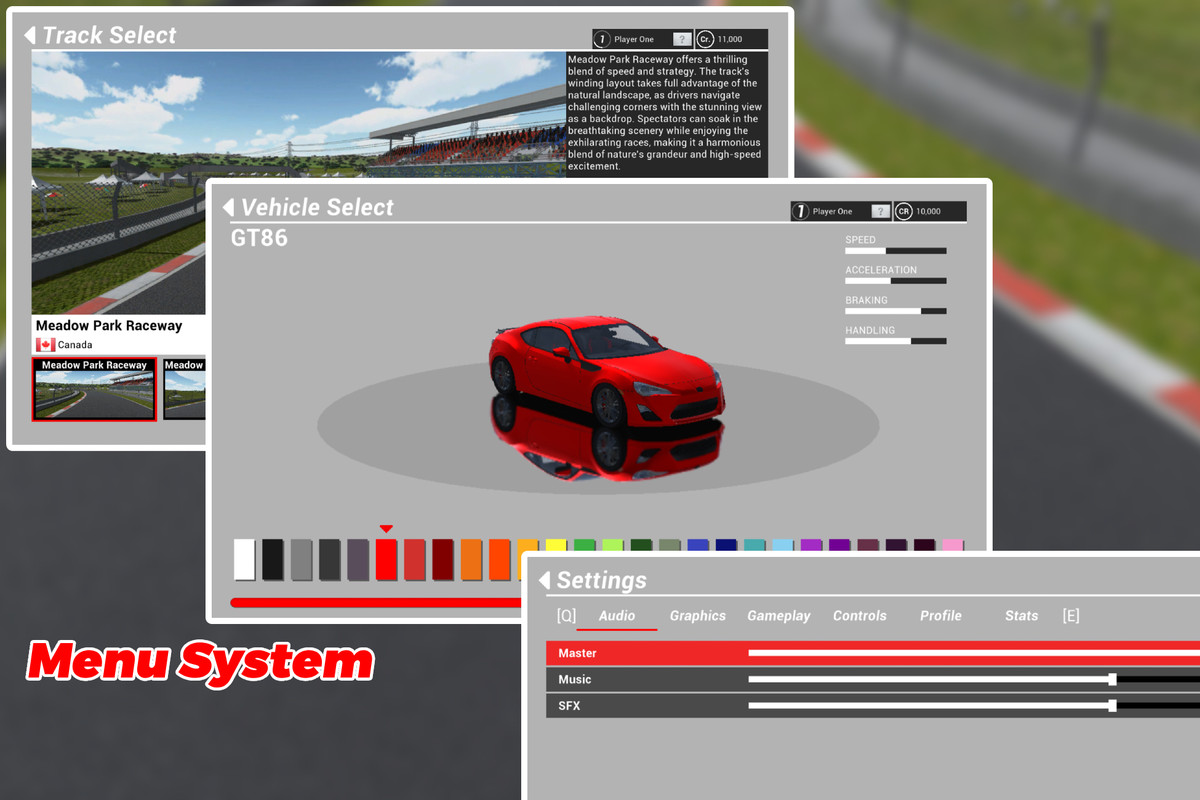Select the Meadow Park Raceway track thumbnail
The image size is (1200, 800).
tap(94, 389)
